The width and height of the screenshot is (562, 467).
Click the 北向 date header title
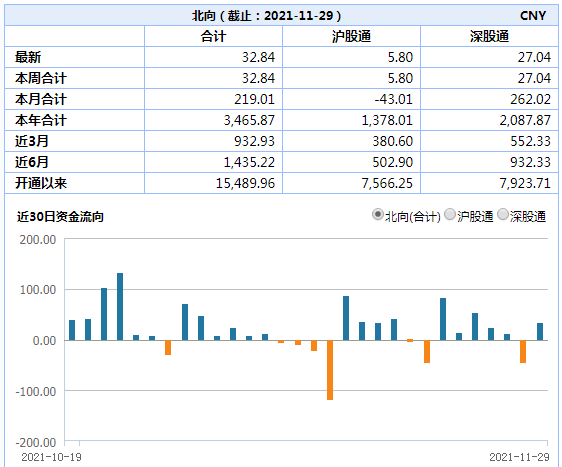click(x=266, y=15)
